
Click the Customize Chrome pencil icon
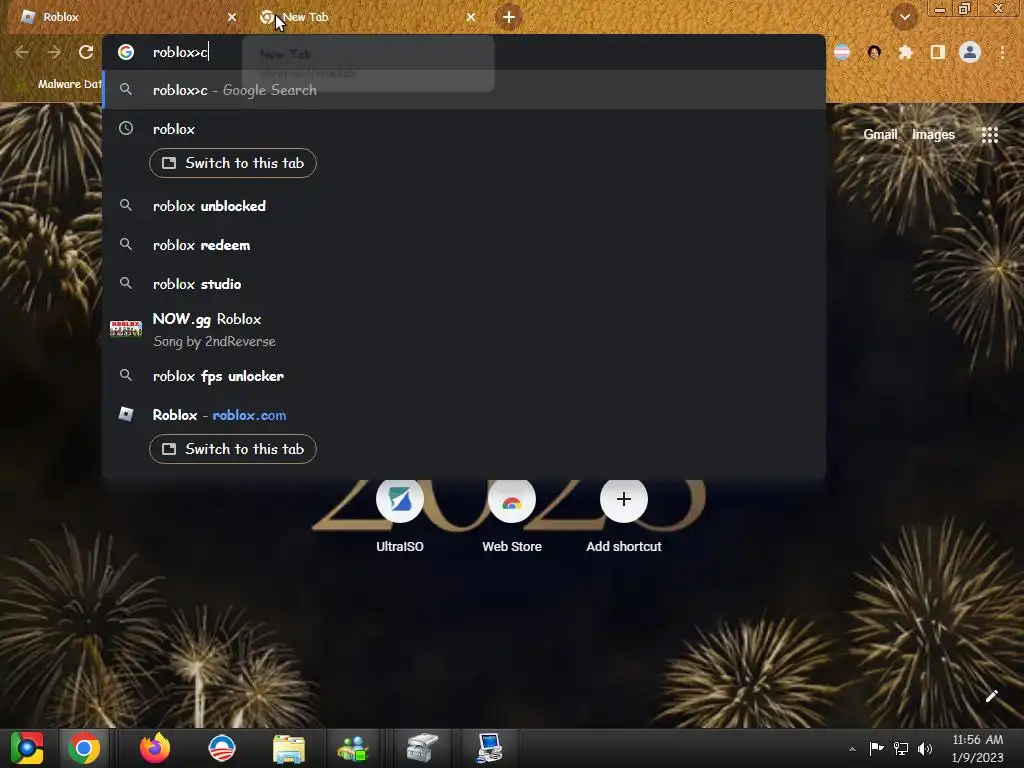(x=991, y=696)
